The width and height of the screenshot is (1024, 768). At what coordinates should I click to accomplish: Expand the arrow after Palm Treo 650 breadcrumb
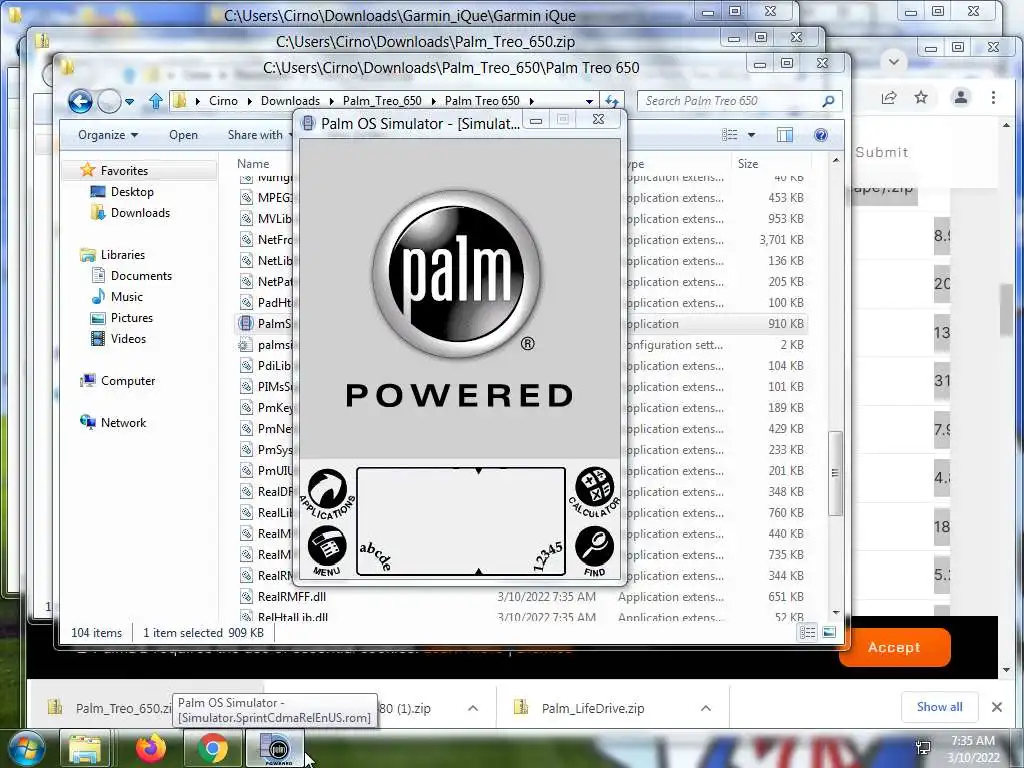[x=531, y=101]
